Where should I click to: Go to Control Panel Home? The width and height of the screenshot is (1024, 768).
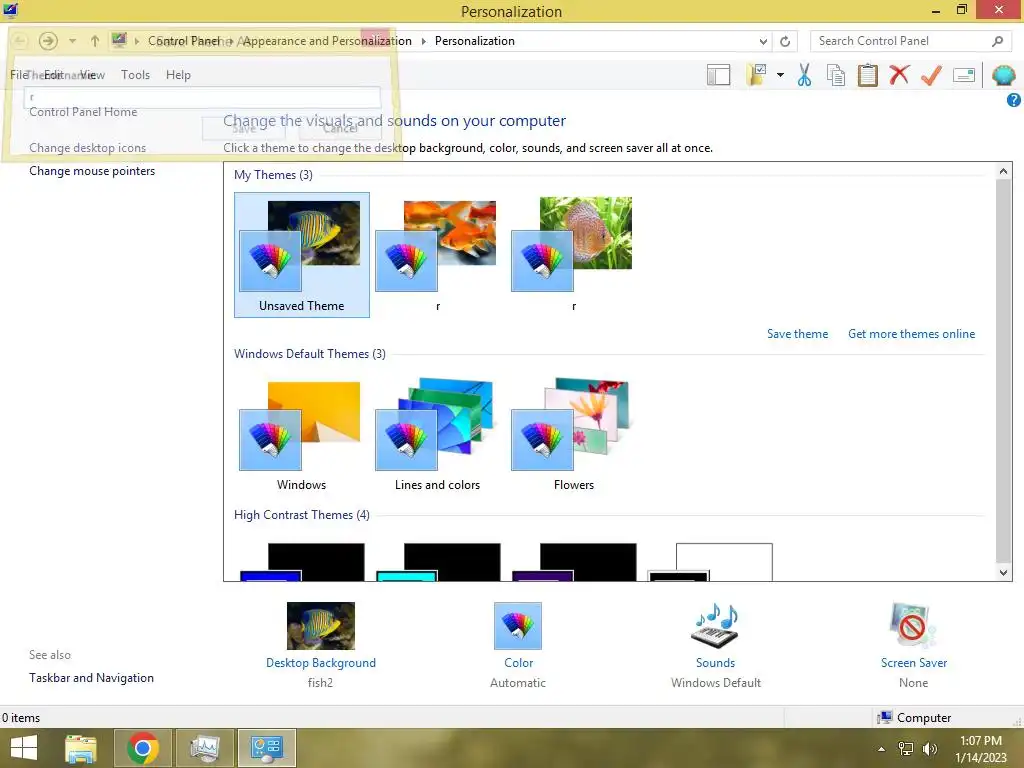pos(83,112)
